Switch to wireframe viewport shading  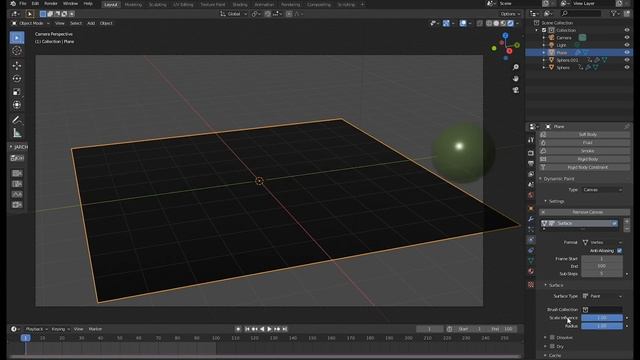click(x=489, y=23)
